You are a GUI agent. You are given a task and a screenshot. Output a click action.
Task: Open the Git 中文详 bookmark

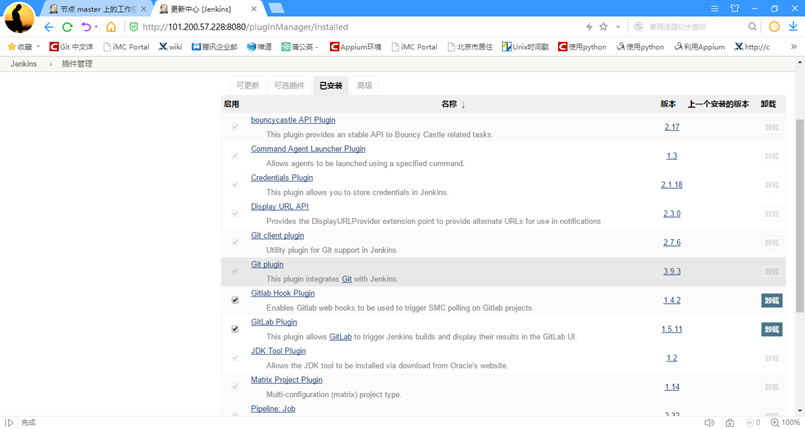pos(71,47)
